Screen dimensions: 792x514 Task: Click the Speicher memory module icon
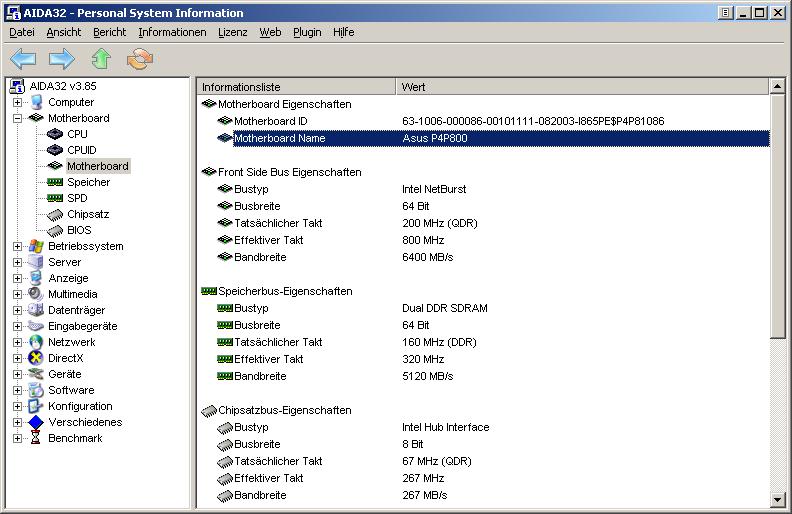(55, 182)
